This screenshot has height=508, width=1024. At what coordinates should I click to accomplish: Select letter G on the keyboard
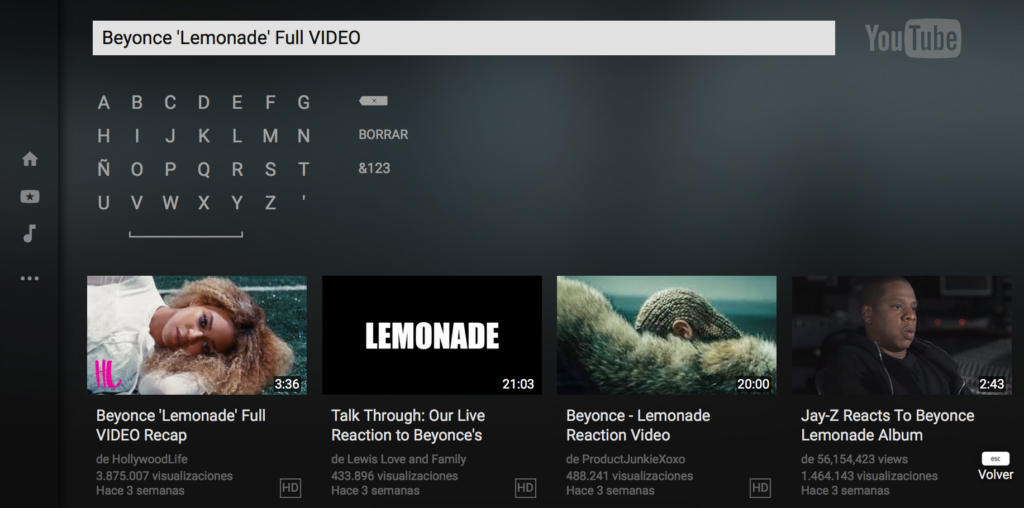(x=304, y=103)
